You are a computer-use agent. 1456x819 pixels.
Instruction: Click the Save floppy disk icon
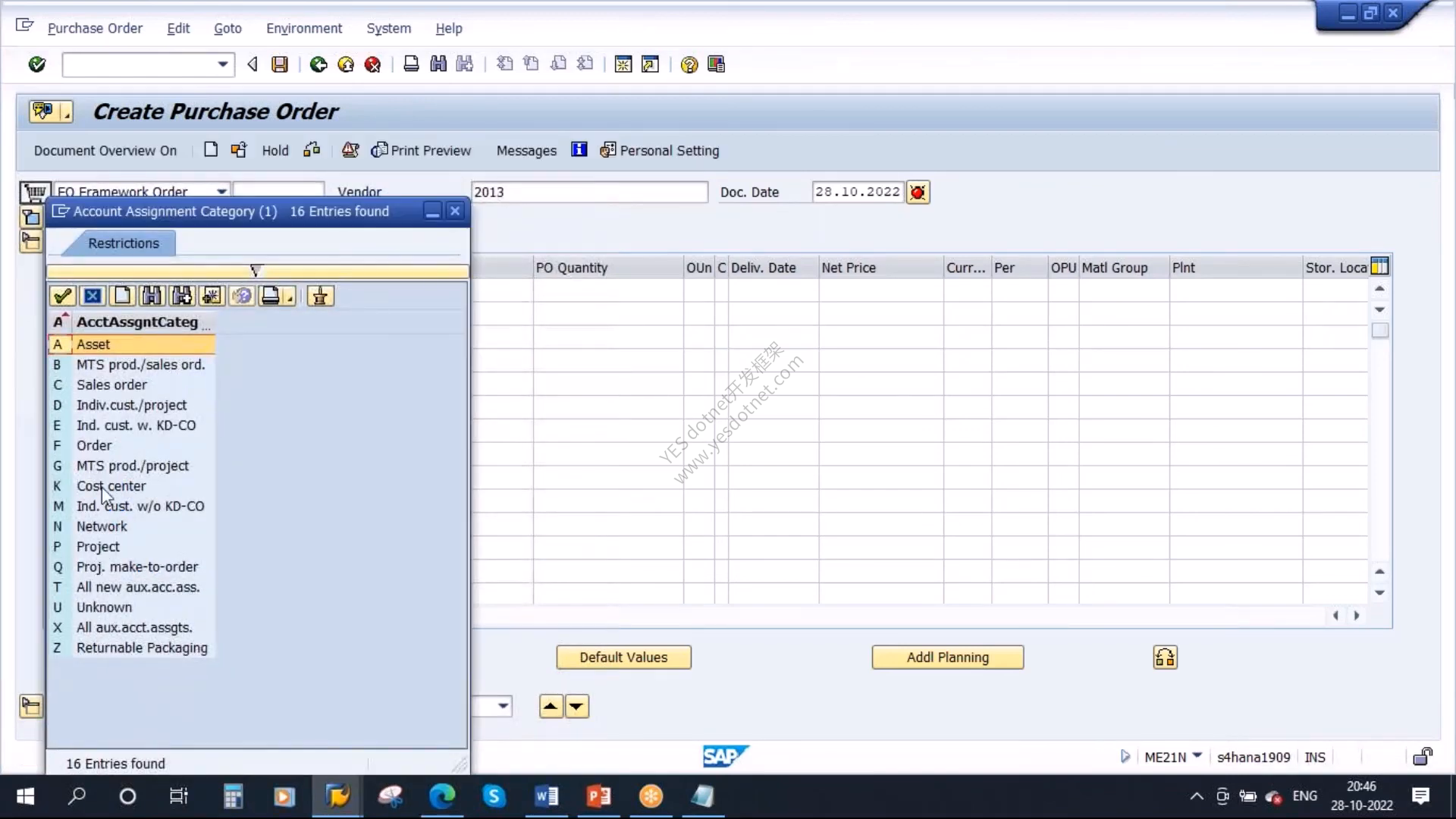click(280, 64)
